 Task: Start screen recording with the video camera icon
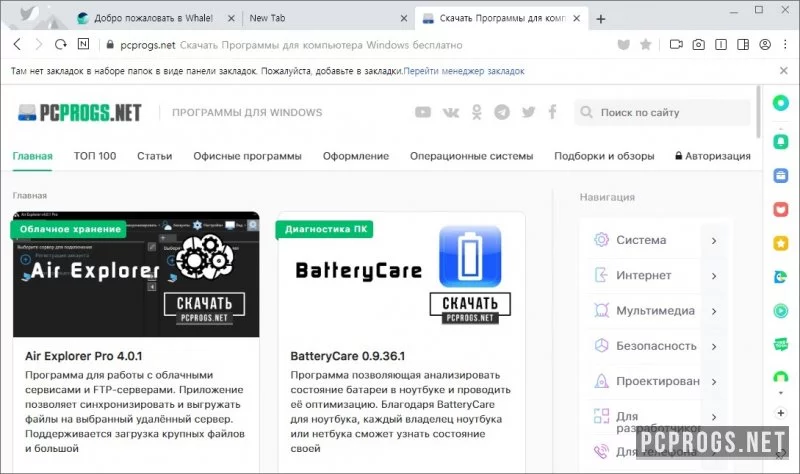coord(676,45)
